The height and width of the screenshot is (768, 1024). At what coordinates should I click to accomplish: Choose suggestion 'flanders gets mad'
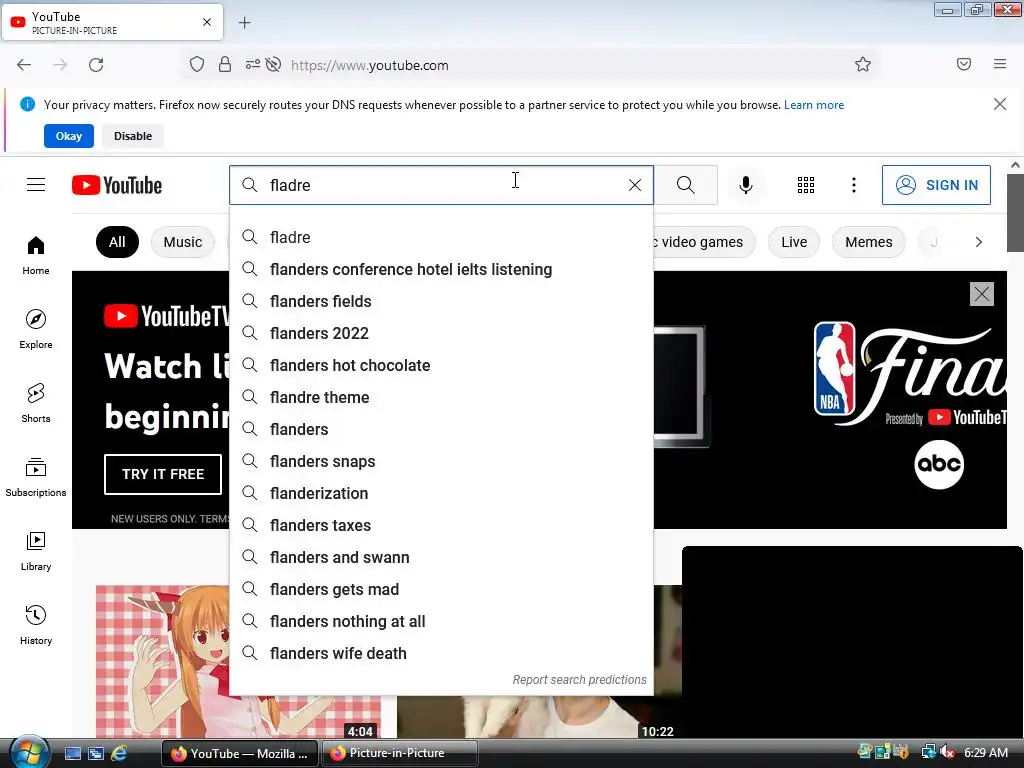click(441, 589)
